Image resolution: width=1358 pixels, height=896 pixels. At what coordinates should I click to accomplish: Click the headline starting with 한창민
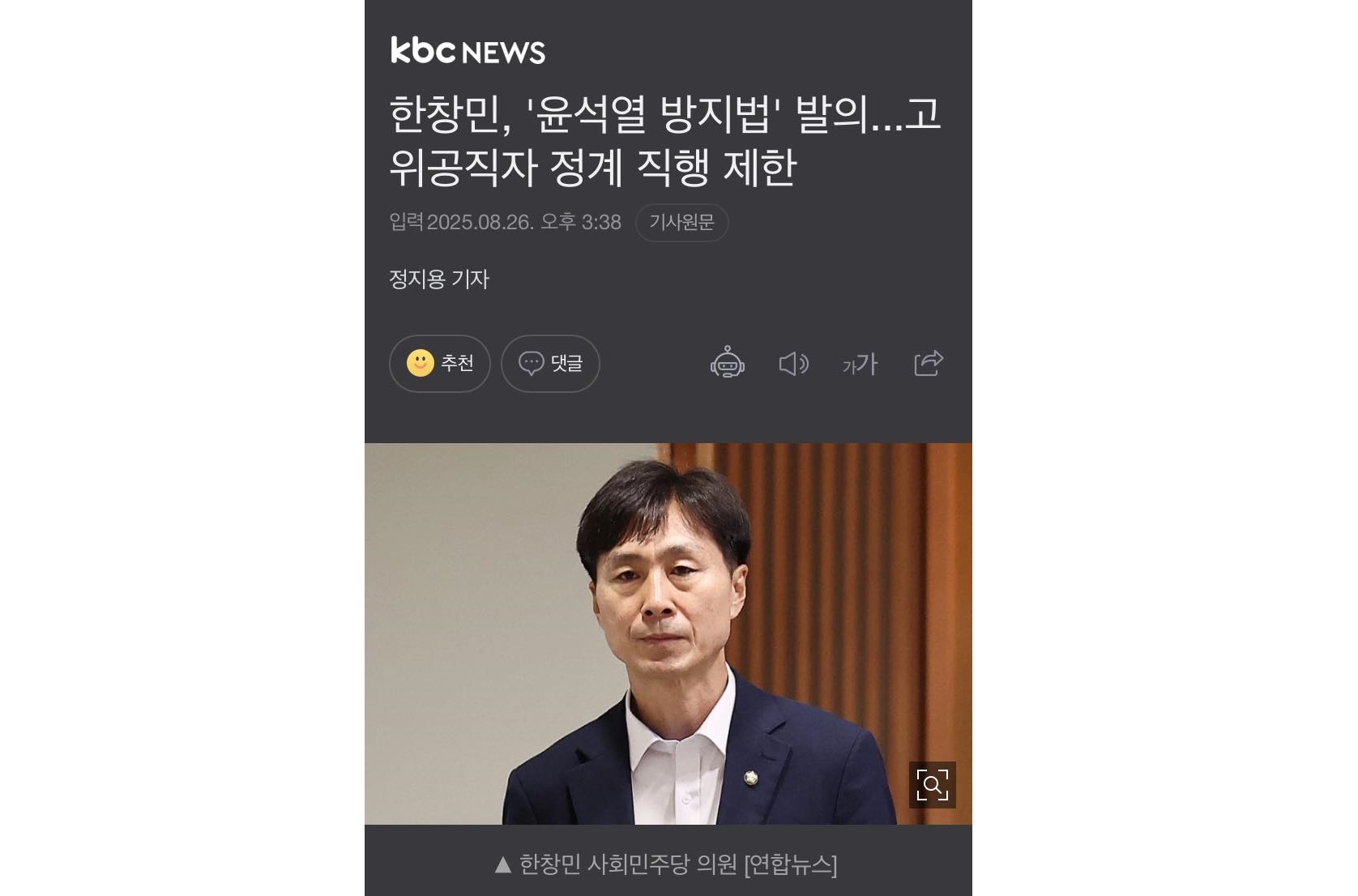pyautogui.click(x=665, y=141)
